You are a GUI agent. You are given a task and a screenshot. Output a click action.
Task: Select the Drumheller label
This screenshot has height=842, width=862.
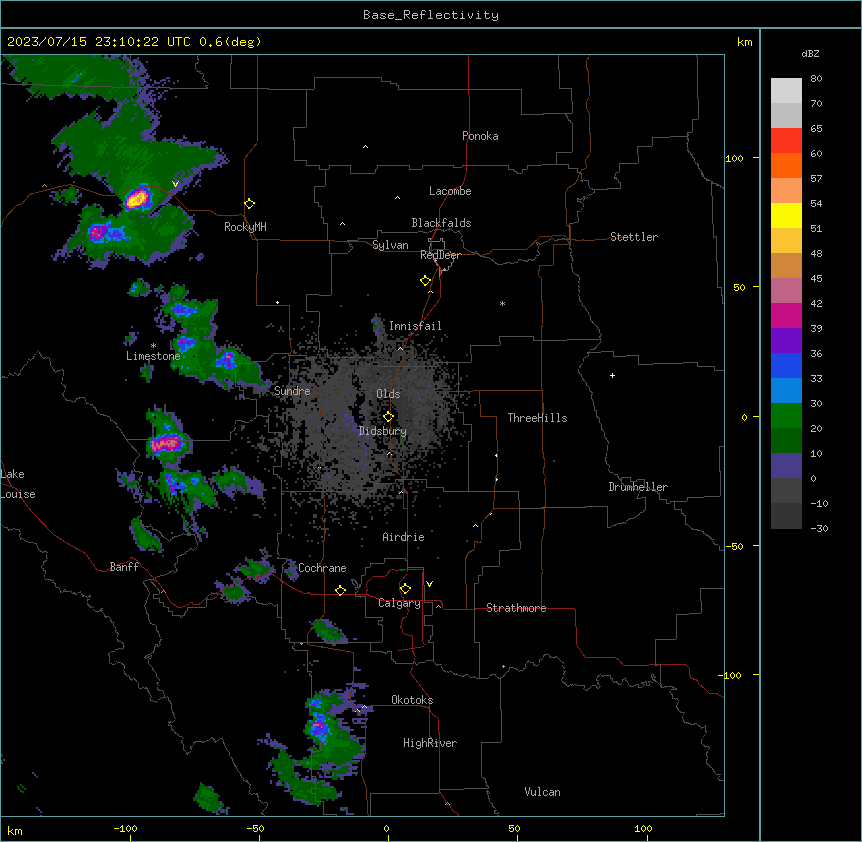click(638, 487)
